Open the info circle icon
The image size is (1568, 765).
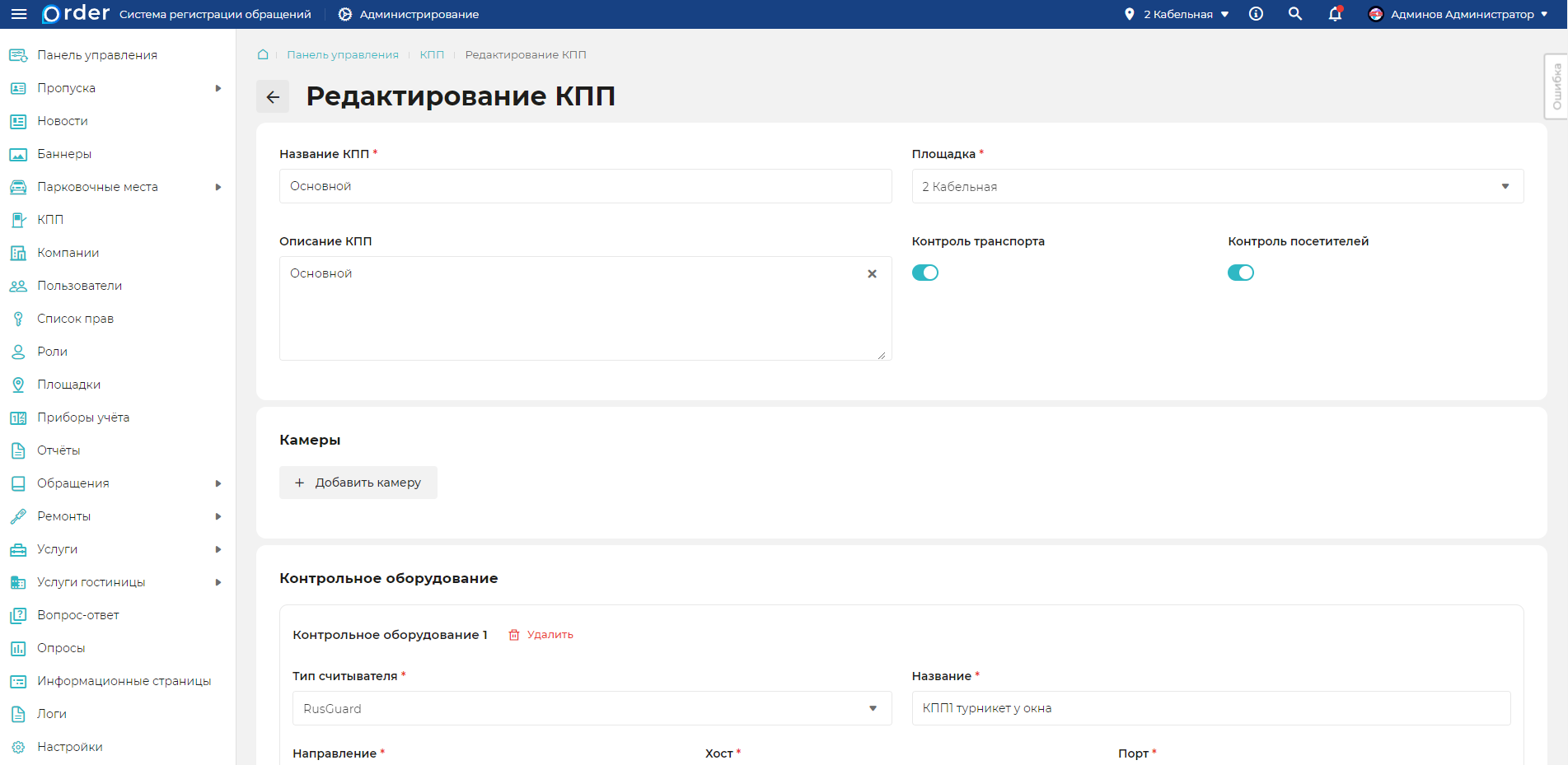tap(1256, 14)
